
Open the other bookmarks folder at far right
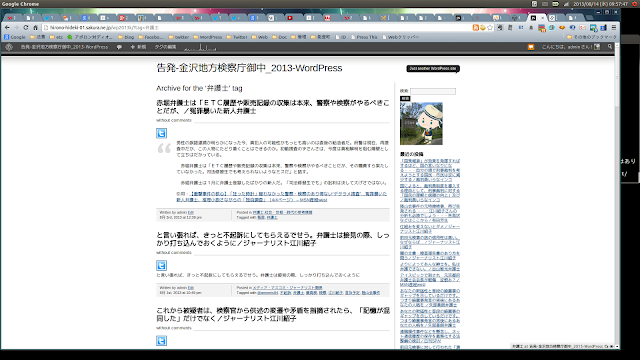(592, 37)
